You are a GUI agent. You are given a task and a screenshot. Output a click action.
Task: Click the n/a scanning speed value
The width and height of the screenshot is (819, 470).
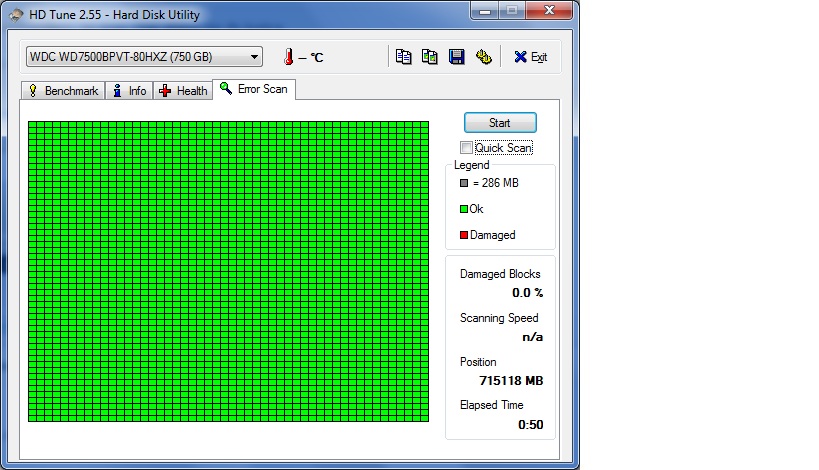click(x=533, y=337)
